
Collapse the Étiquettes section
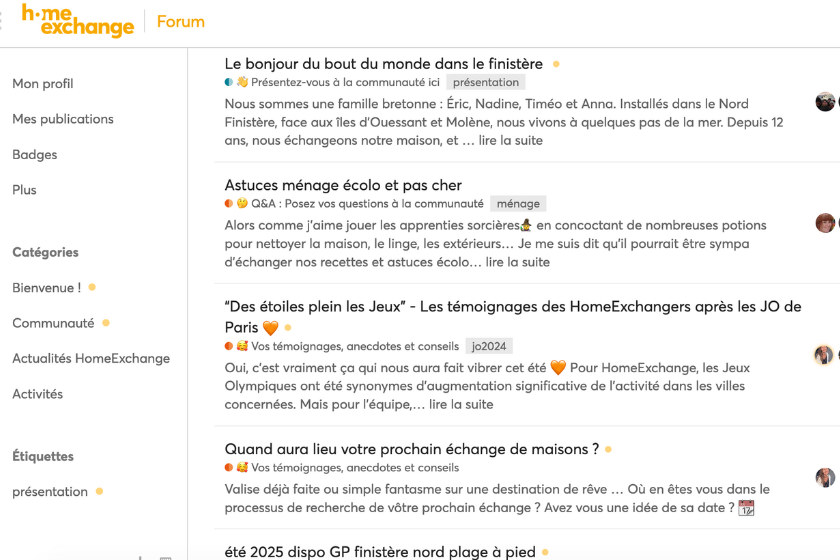coord(43,456)
